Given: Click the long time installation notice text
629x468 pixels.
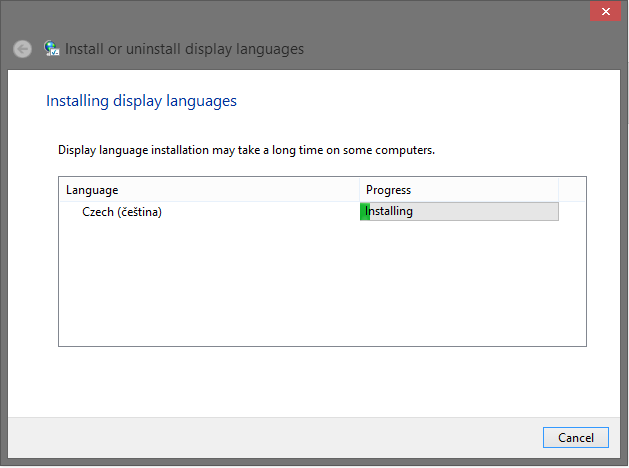Looking at the screenshot, I should (246, 150).
